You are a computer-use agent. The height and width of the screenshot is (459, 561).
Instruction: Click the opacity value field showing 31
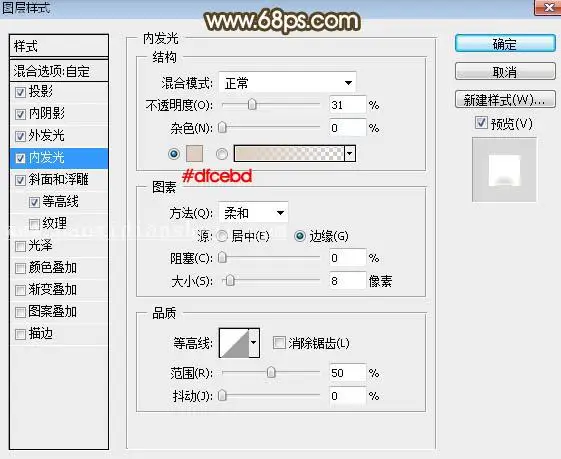(347, 105)
